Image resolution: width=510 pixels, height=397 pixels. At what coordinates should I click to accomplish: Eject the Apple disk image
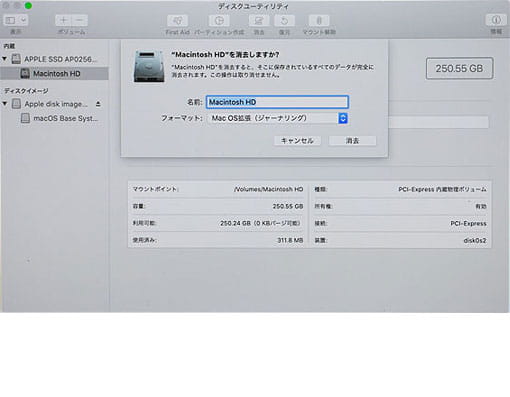pos(98,104)
